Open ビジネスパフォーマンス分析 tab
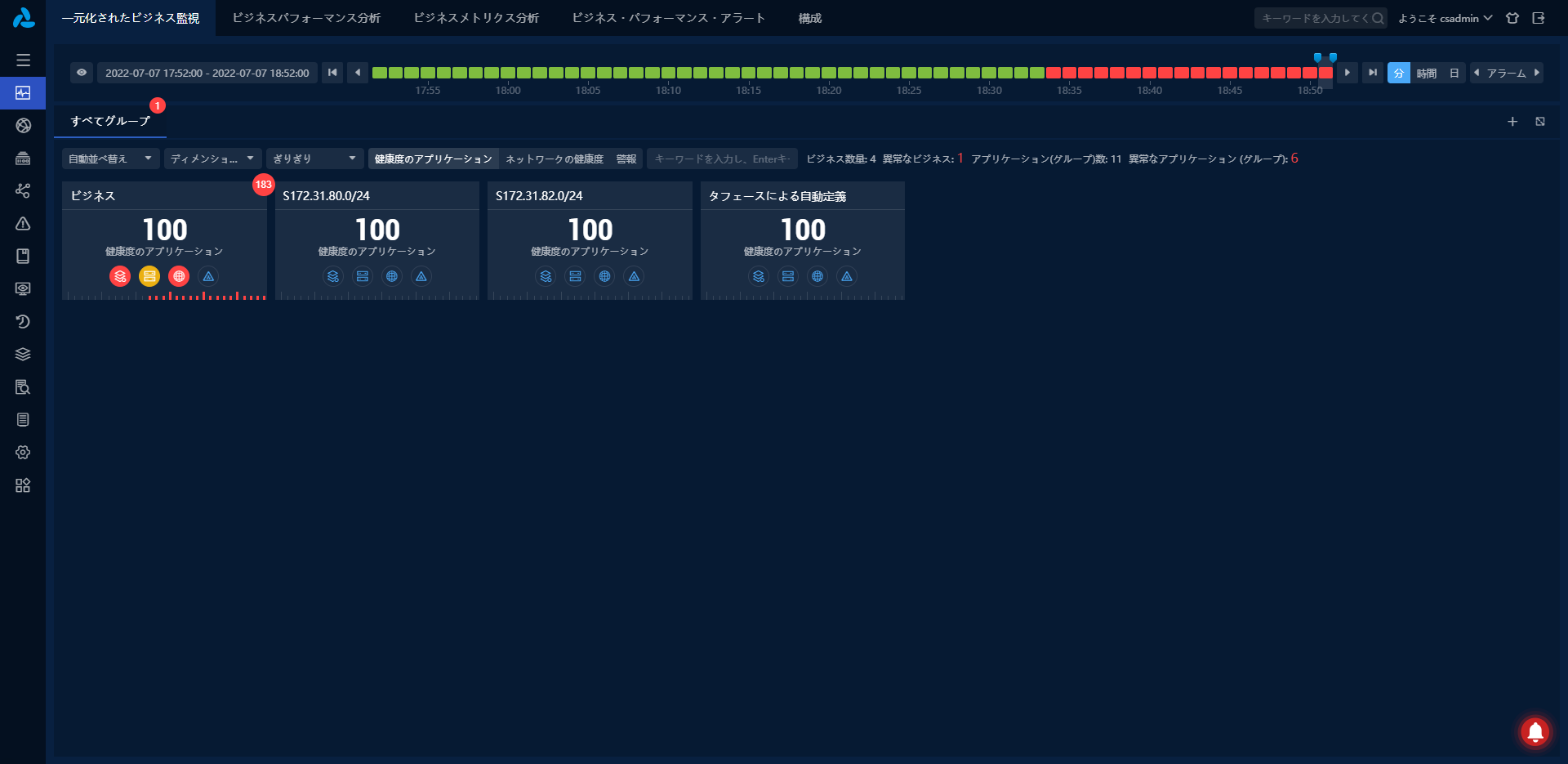 (x=306, y=18)
